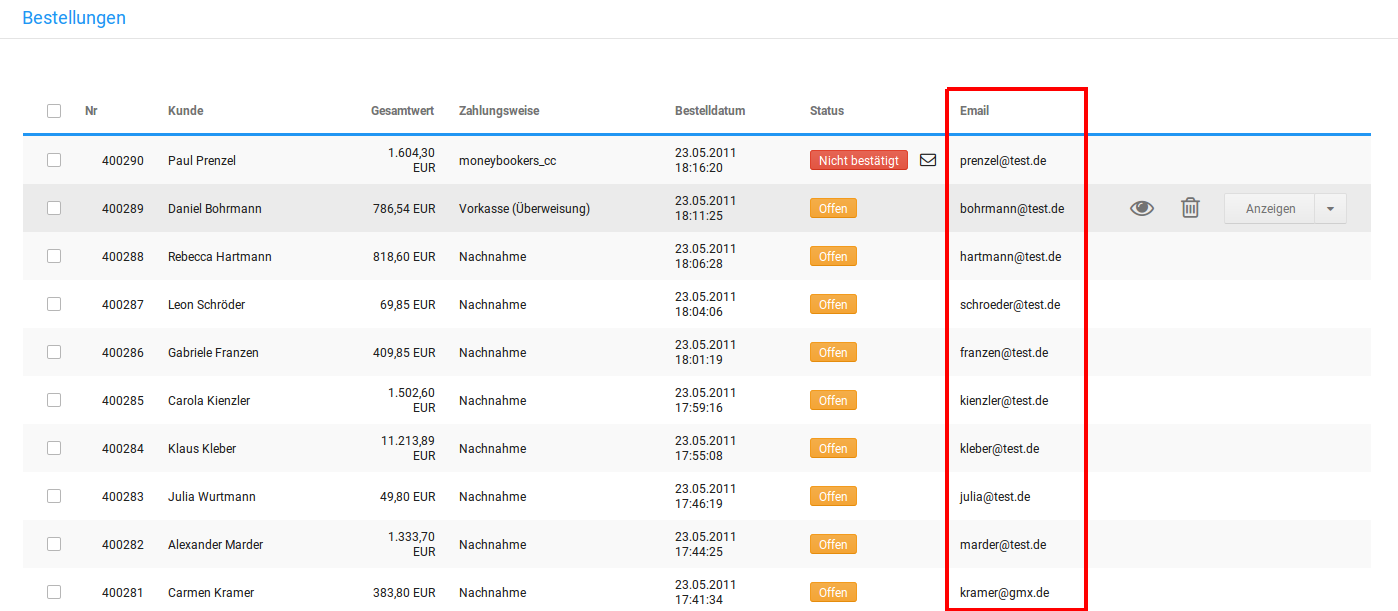Click email address kramer@gmx.de
This screenshot has height=611, width=1398.
point(1003,593)
